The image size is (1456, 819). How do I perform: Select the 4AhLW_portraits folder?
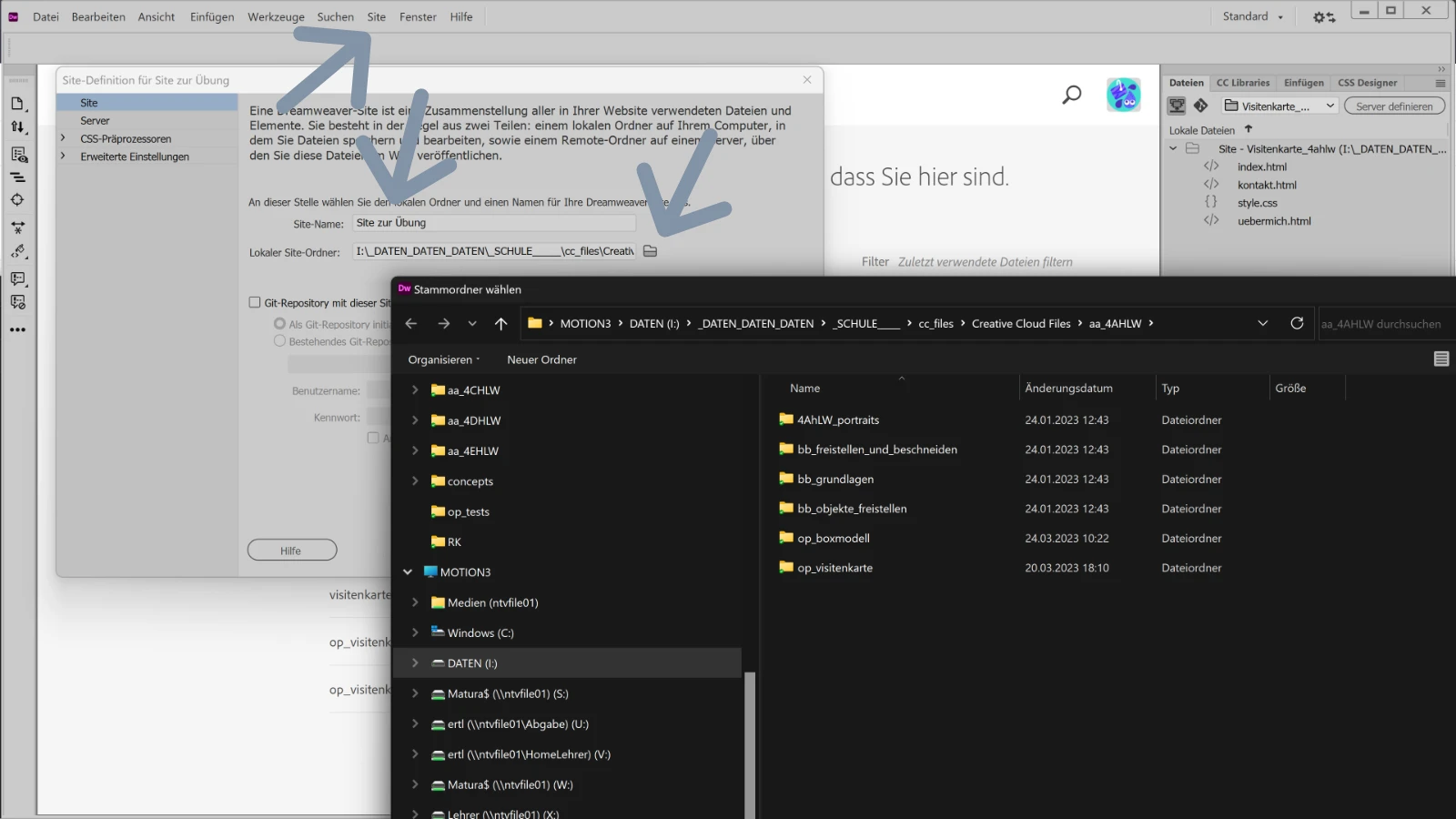tap(838, 420)
